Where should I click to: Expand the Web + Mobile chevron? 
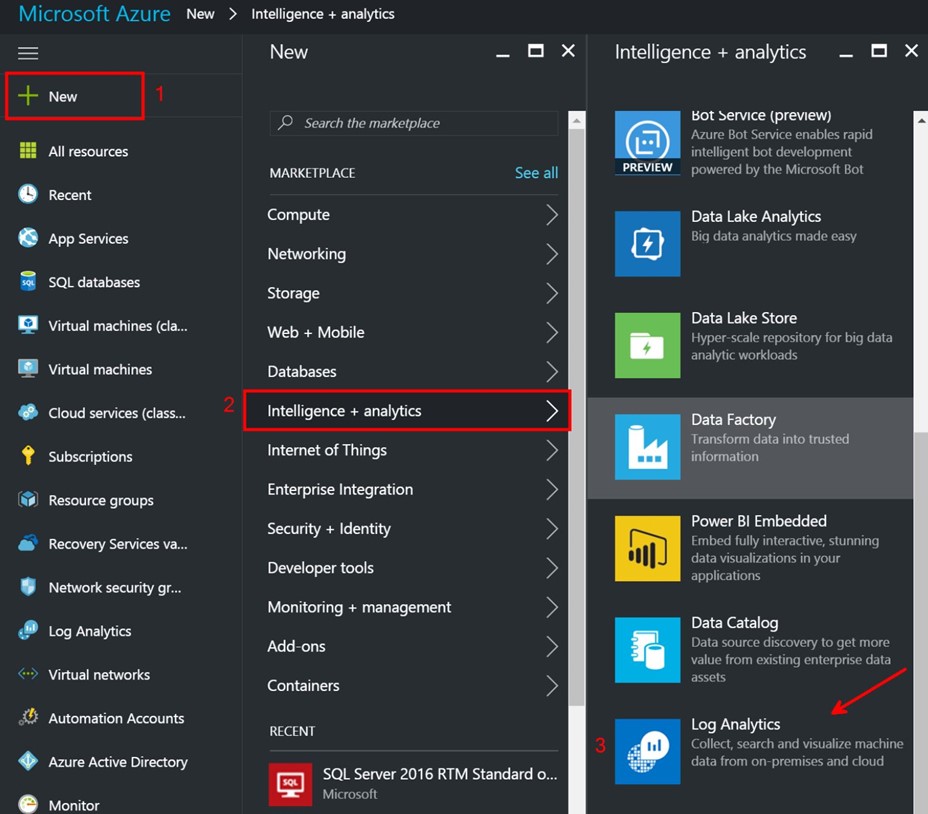pos(552,333)
